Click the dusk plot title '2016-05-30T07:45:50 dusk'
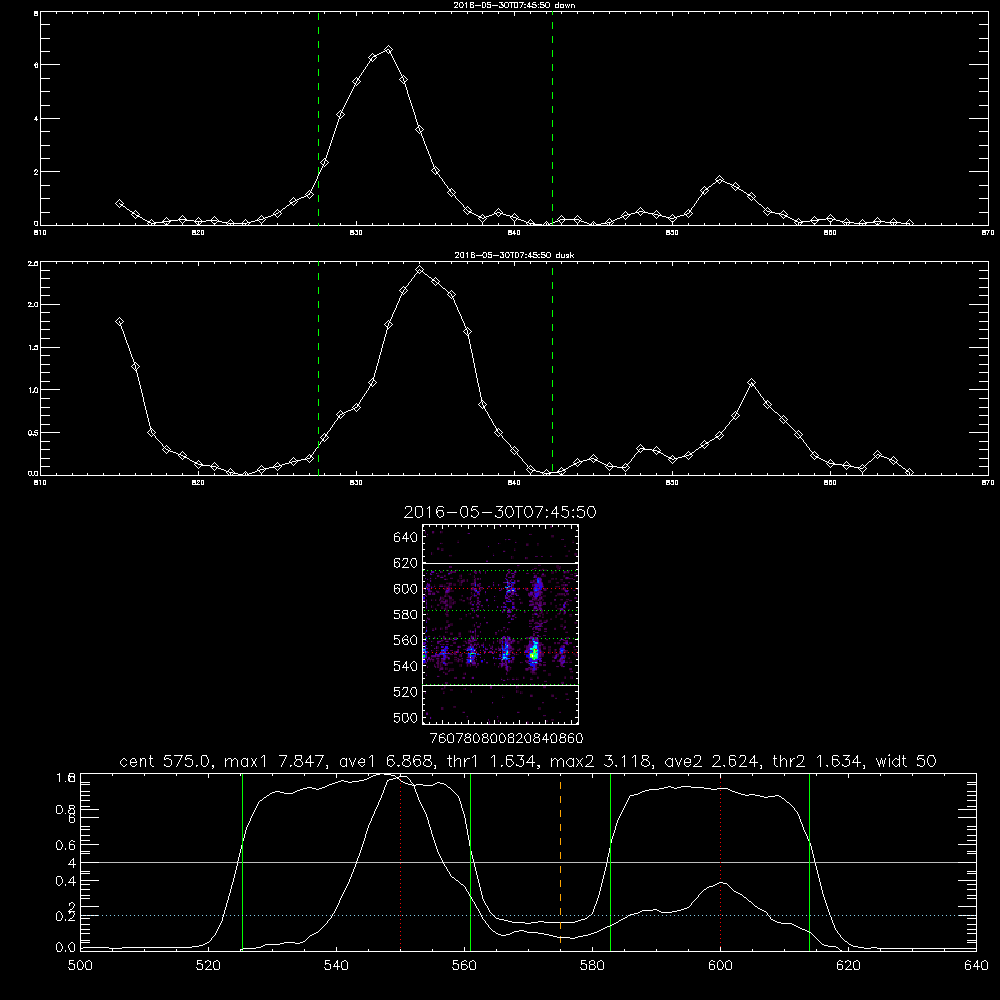The width and height of the screenshot is (1000, 1000). click(514, 255)
